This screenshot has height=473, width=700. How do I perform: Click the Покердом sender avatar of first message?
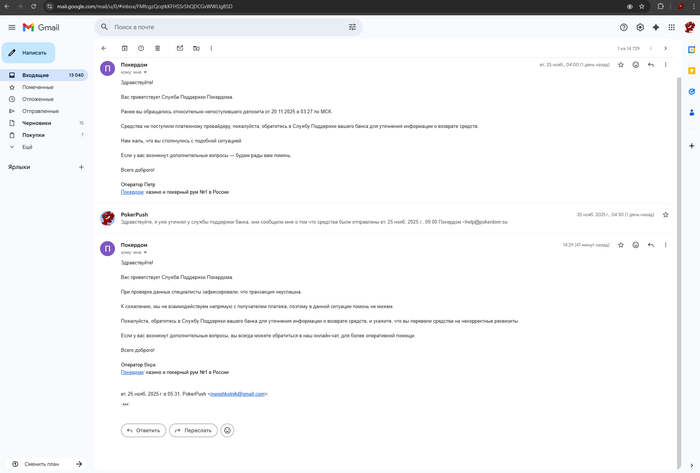coord(108,68)
